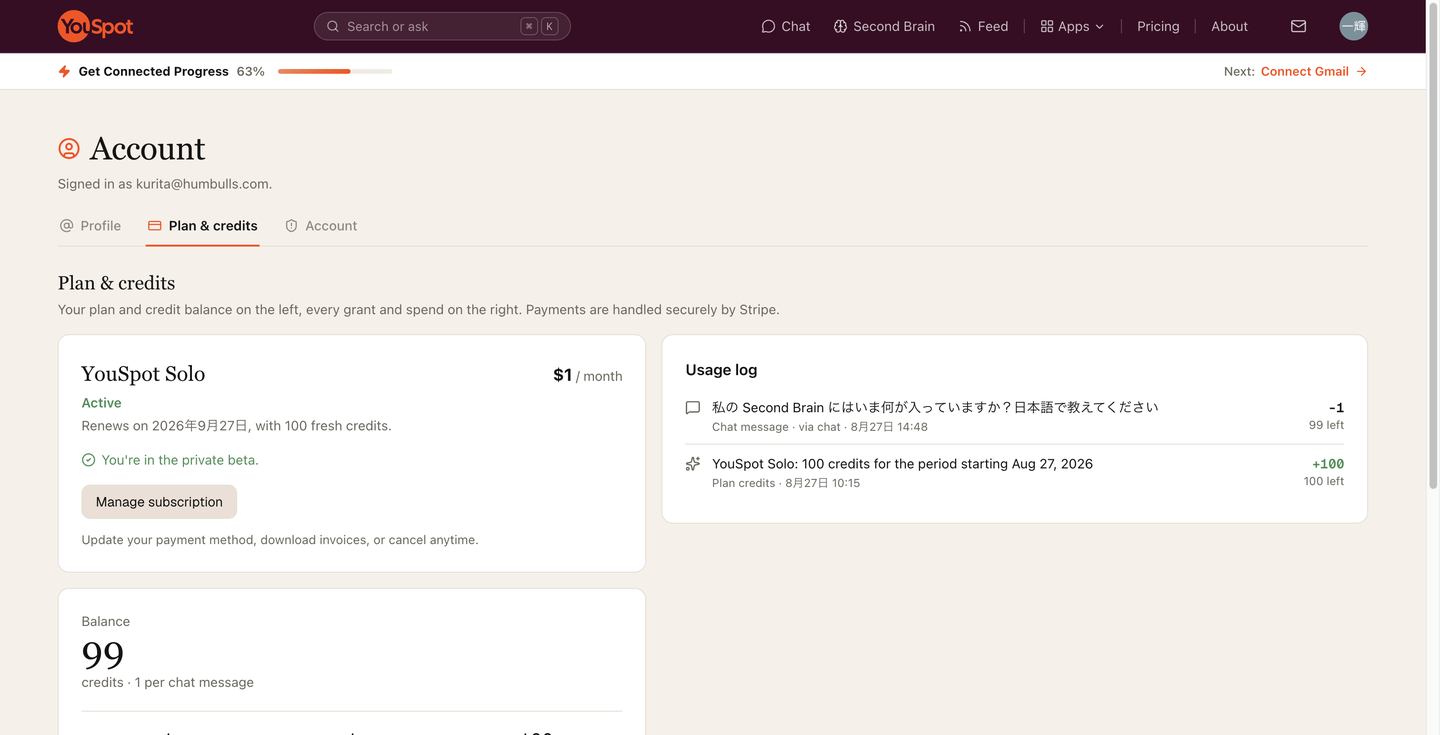
Task: Click the search magnifier icon
Action: pos(333,26)
